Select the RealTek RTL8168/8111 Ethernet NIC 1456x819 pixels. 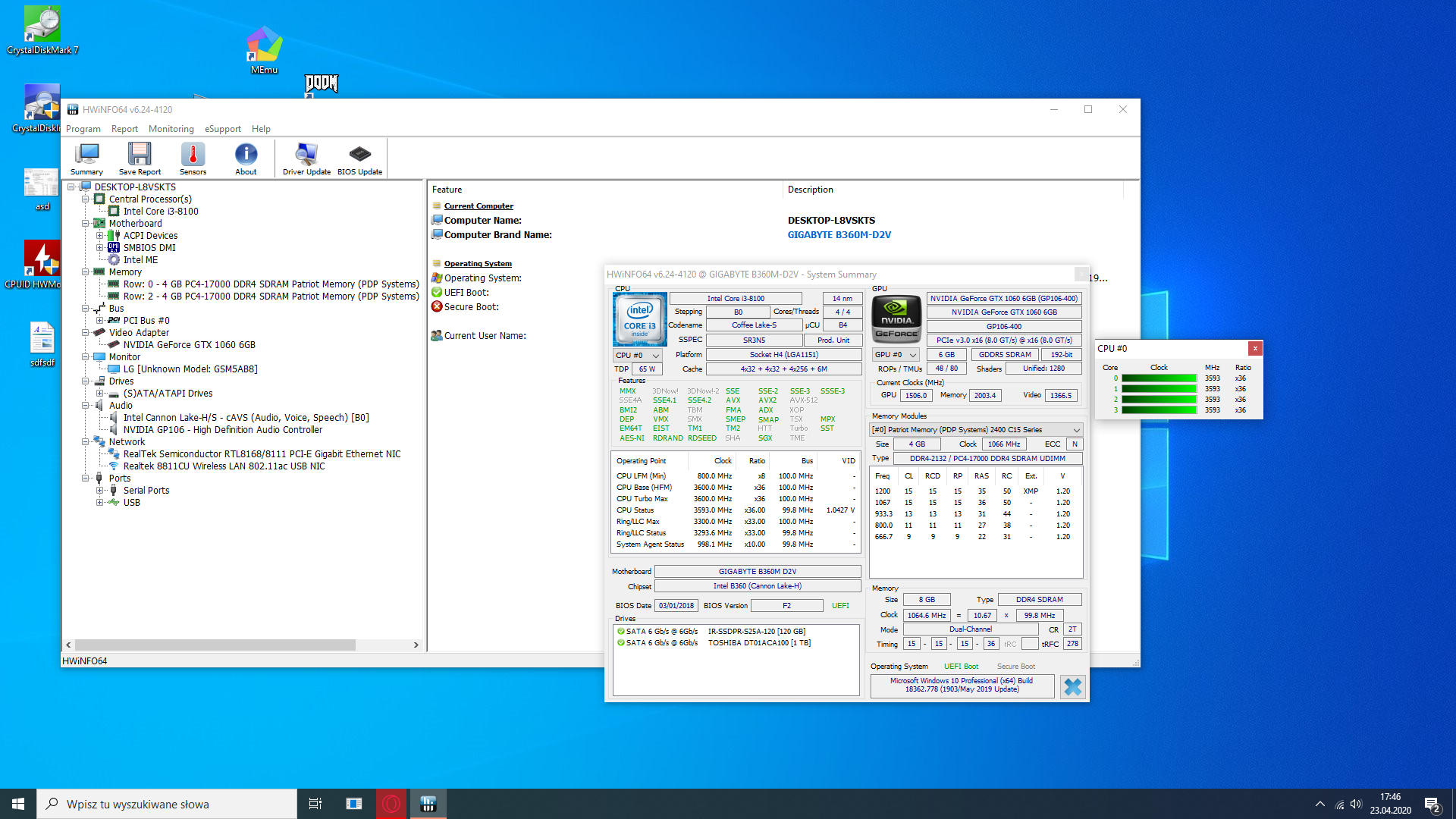pos(262,454)
